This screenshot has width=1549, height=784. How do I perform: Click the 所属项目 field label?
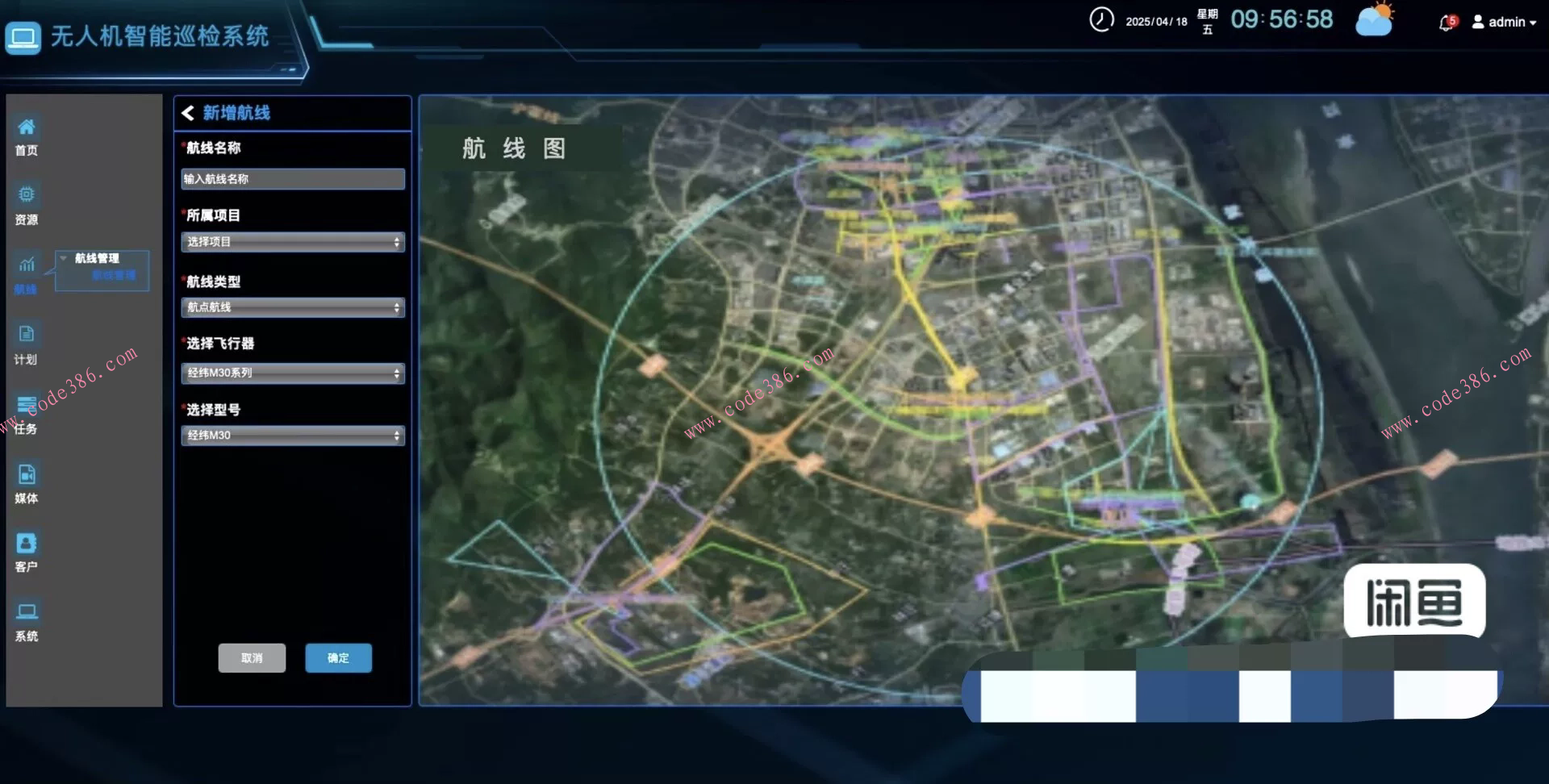213,215
